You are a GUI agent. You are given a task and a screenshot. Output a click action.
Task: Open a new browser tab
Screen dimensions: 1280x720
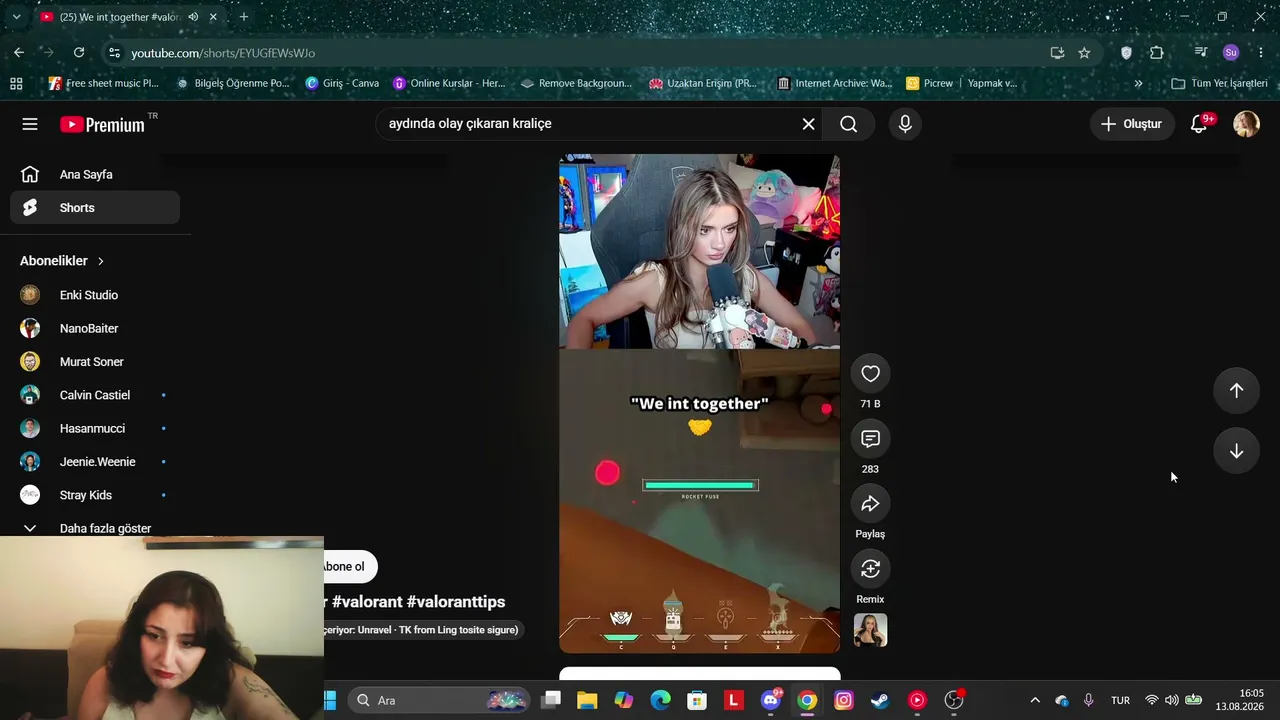[x=243, y=17]
